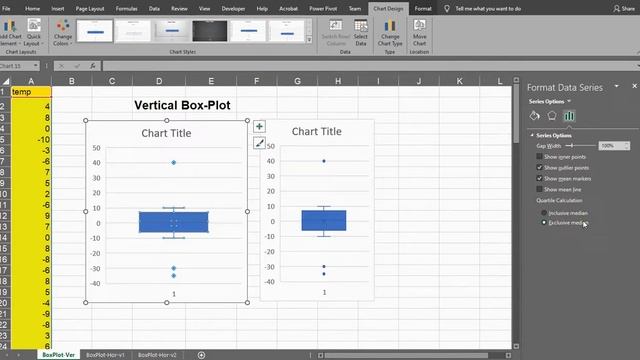640x360 pixels.
Task: Click the Gap Width percent field
Action: [611, 146]
